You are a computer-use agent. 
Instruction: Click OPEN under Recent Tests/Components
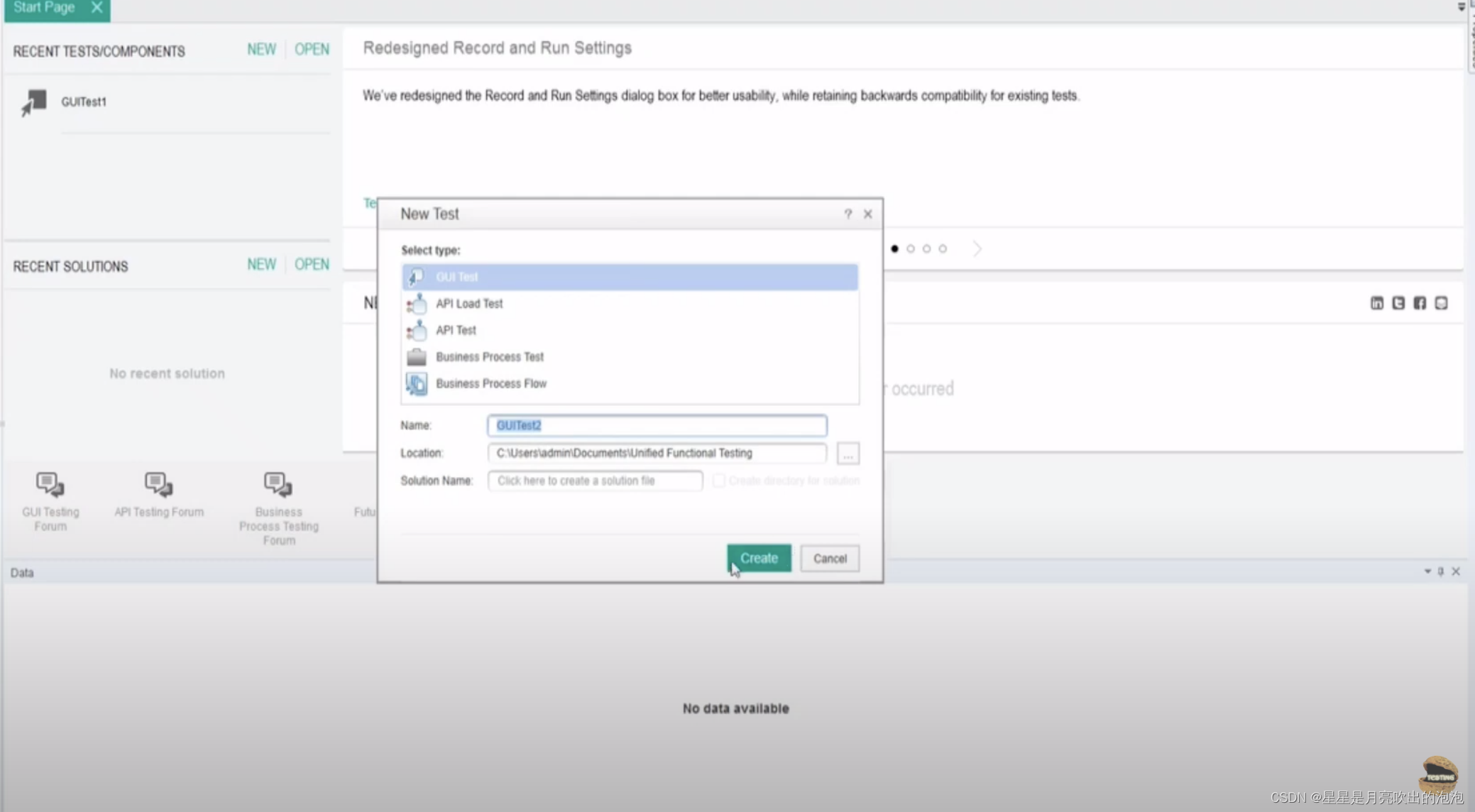312,49
